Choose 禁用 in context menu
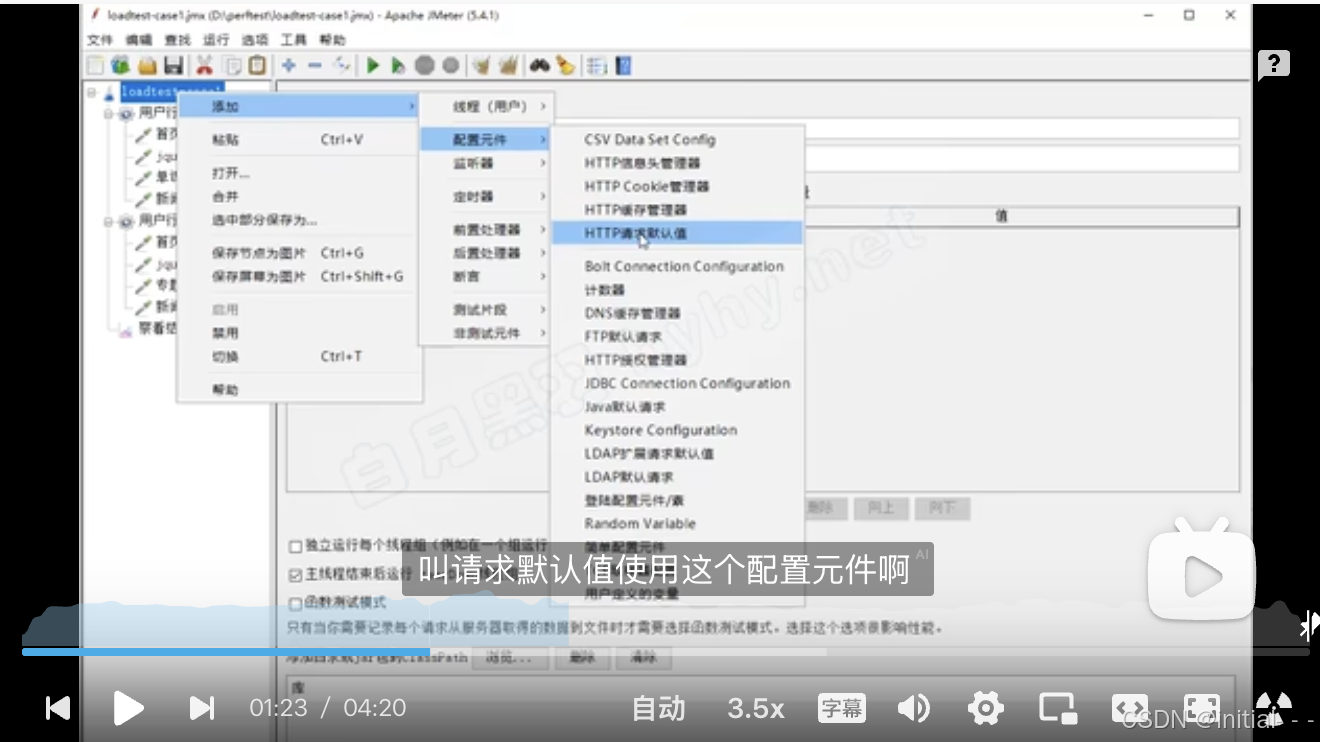The height and width of the screenshot is (742, 1320). tap(298, 333)
